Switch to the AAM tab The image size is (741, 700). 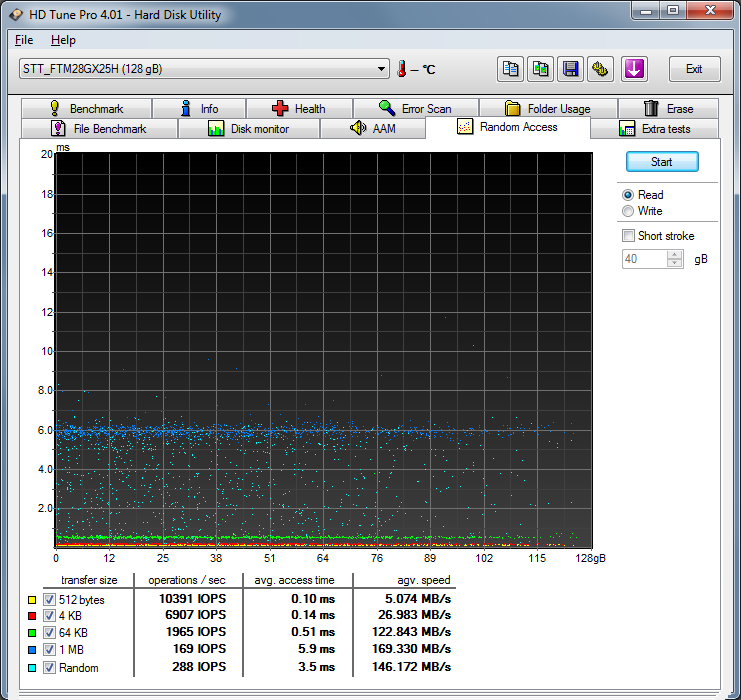coord(373,129)
